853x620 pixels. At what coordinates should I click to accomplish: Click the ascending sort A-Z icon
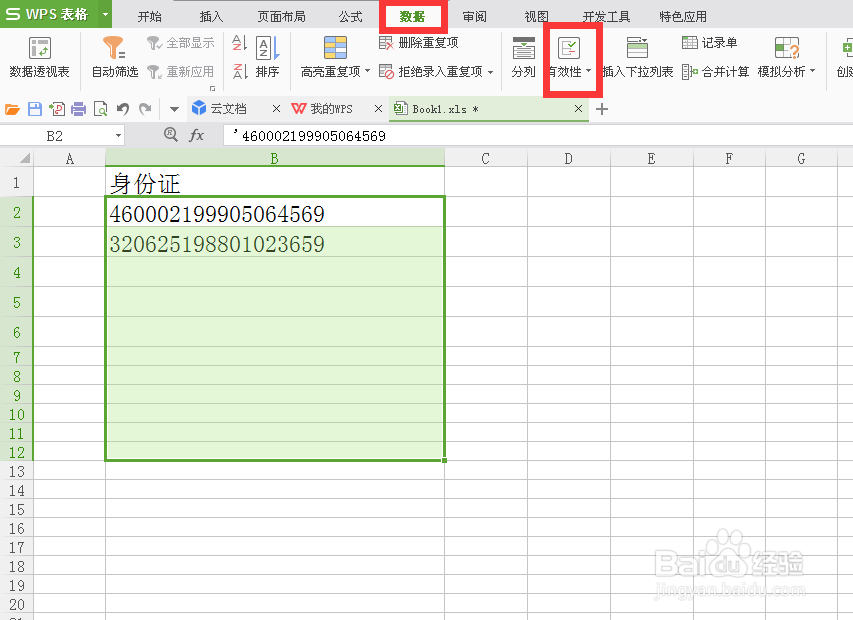[x=238, y=43]
